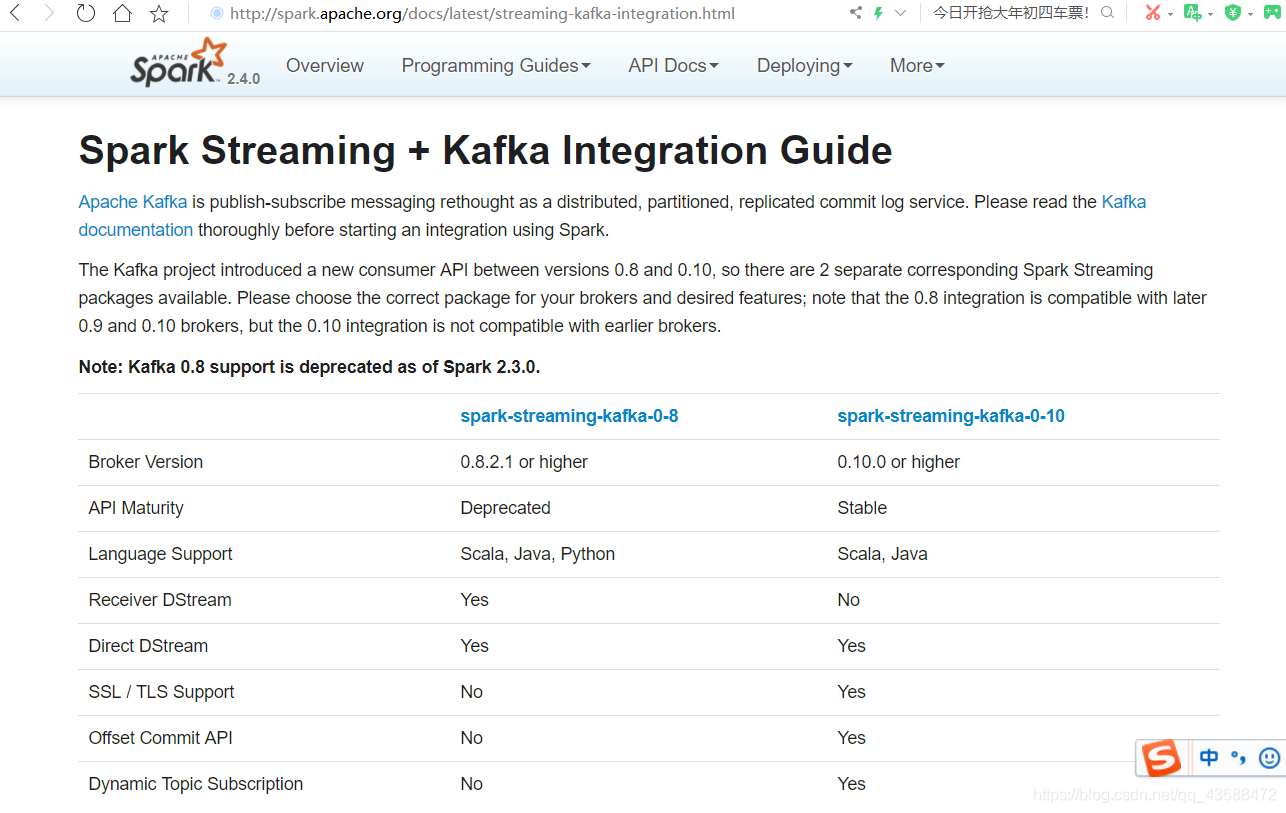The height and width of the screenshot is (813, 1286).
Task: Click the green gamepad icon
Action: coord(1273,13)
